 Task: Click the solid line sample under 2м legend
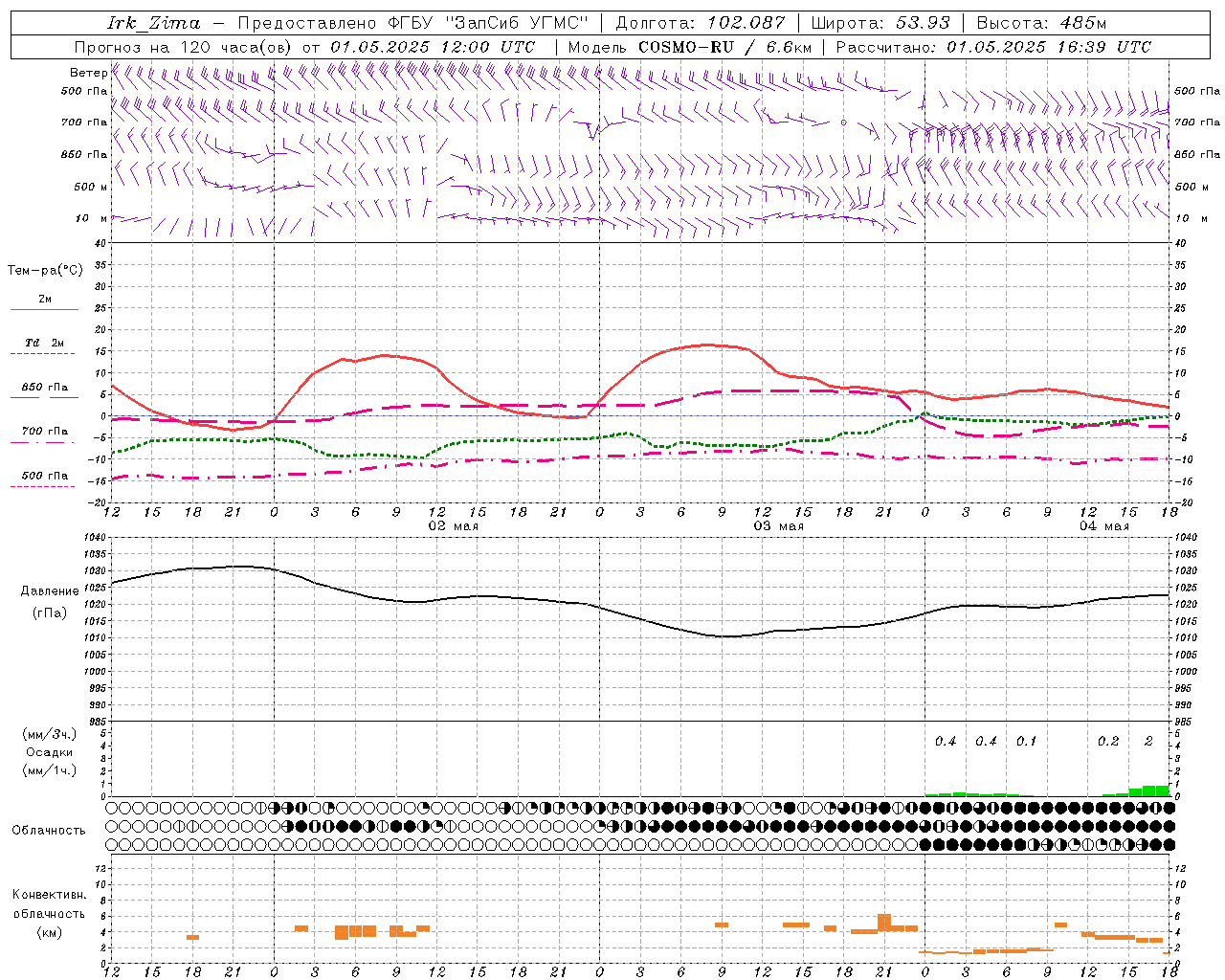[x=44, y=309]
